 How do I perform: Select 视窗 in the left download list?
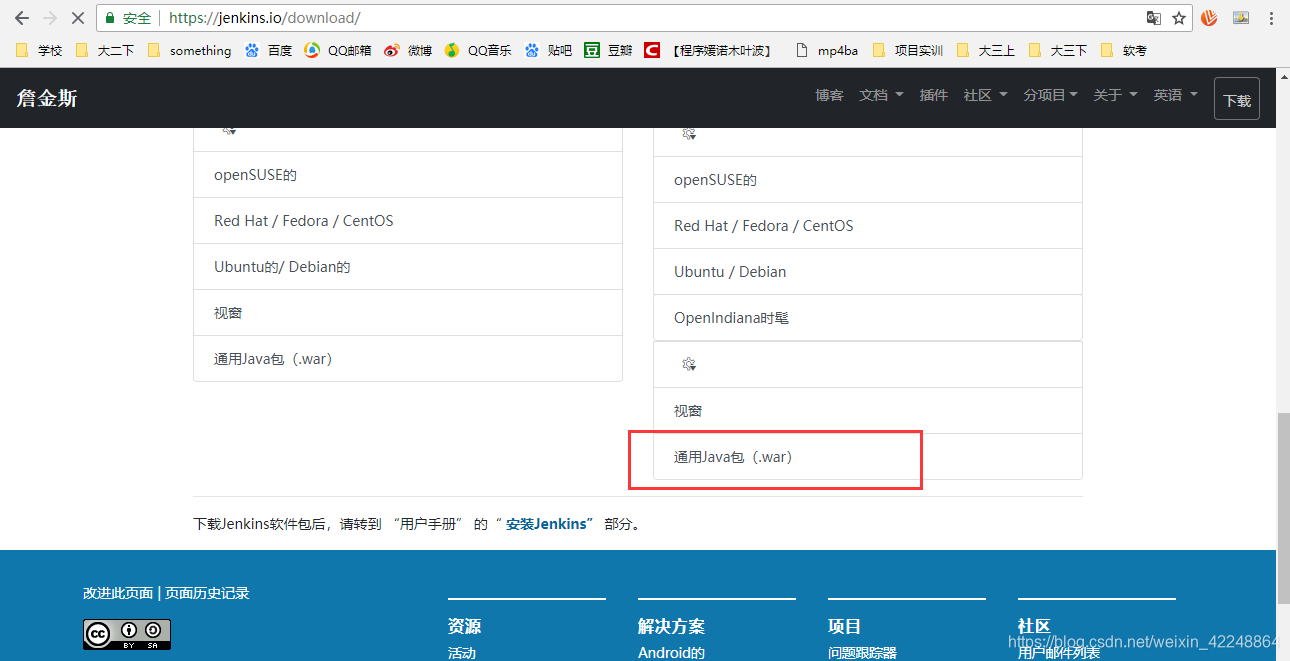coord(408,313)
